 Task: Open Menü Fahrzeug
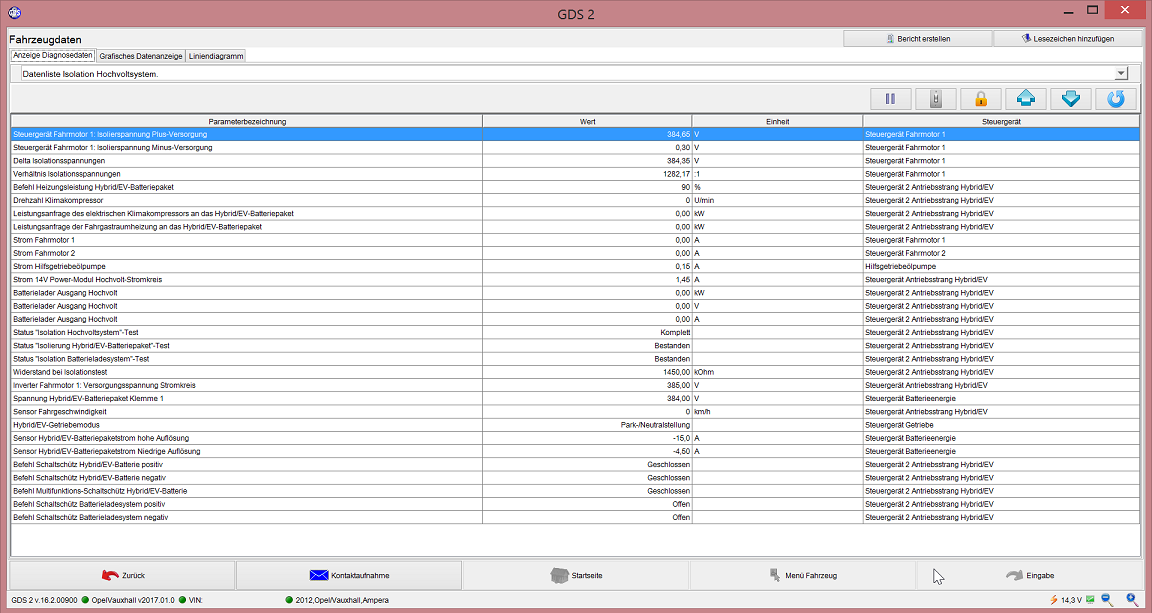(x=803, y=575)
